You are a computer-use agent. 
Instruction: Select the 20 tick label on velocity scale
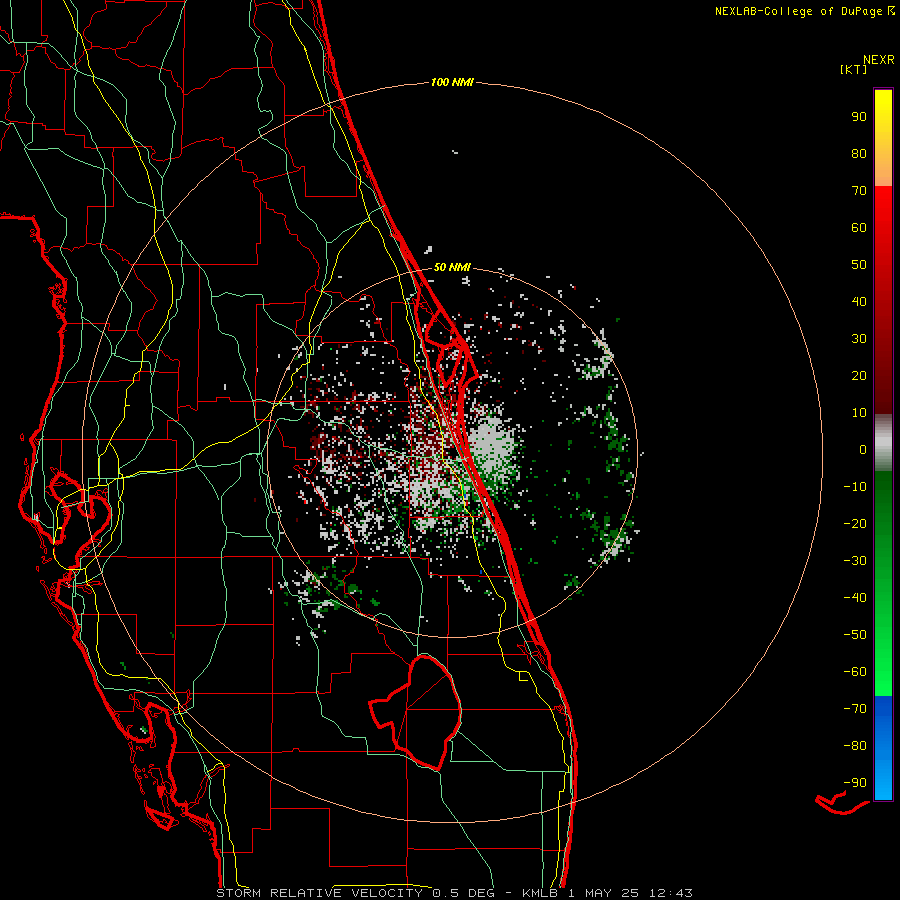859,375
